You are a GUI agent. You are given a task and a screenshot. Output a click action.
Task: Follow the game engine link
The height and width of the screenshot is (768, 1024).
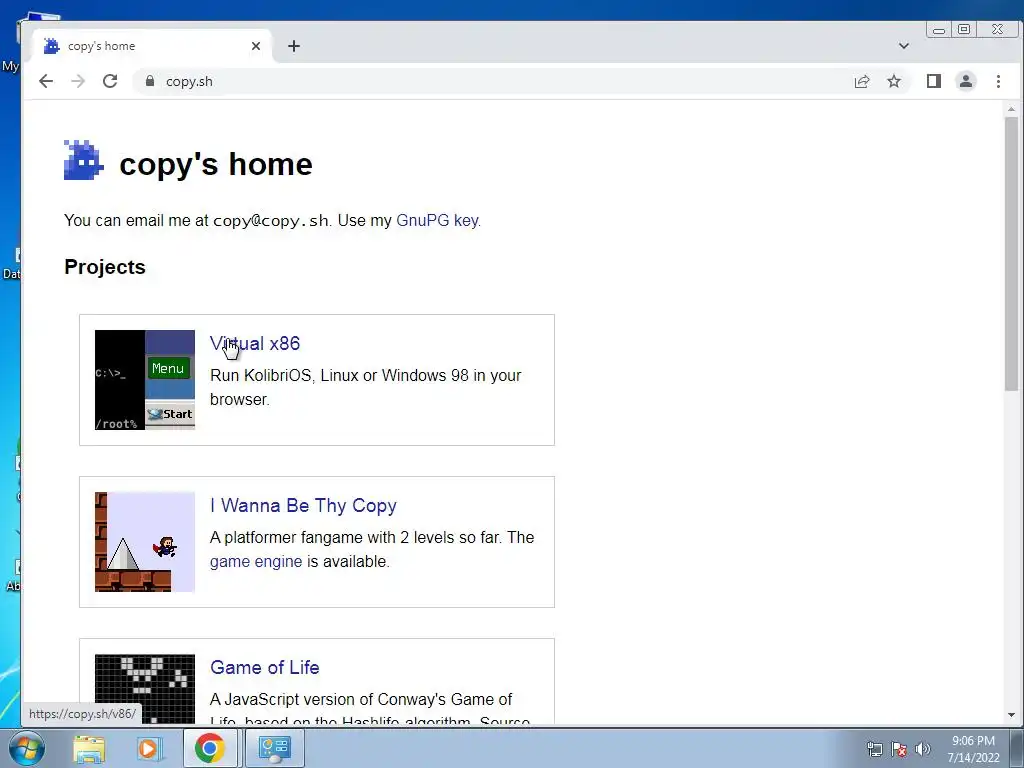pos(256,562)
